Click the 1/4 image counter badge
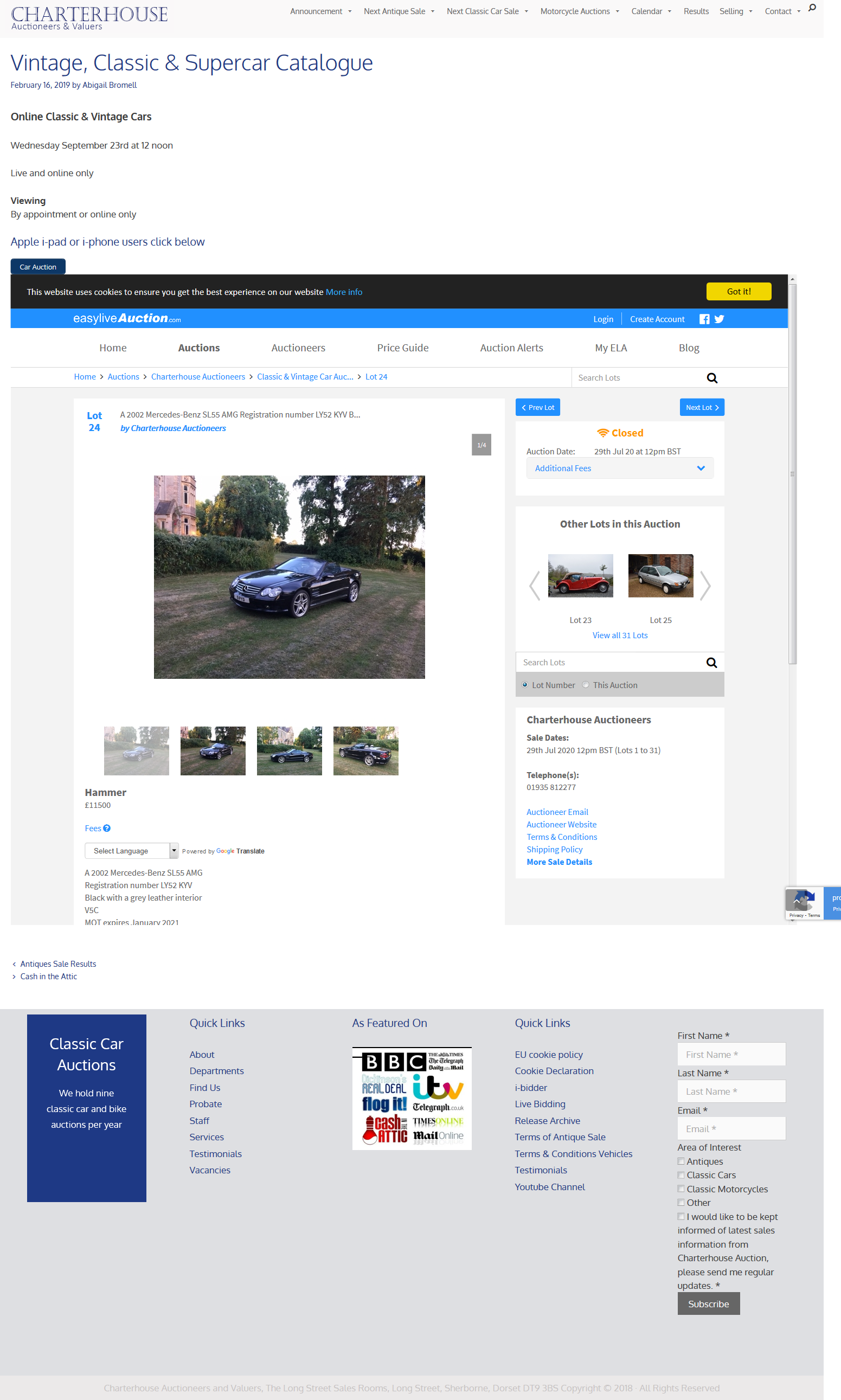The height and width of the screenshot is (1400, 841). click(481, 445)
